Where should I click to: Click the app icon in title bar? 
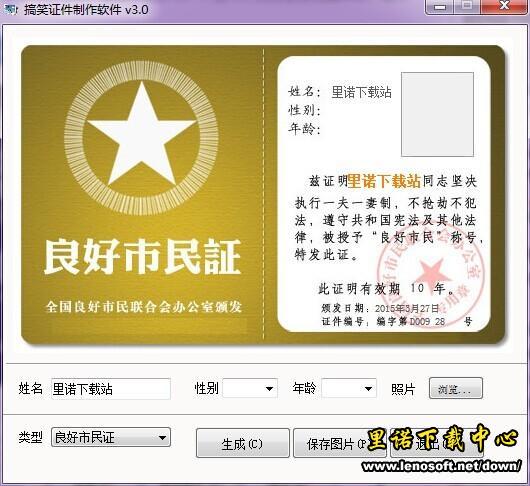point(10,9)
